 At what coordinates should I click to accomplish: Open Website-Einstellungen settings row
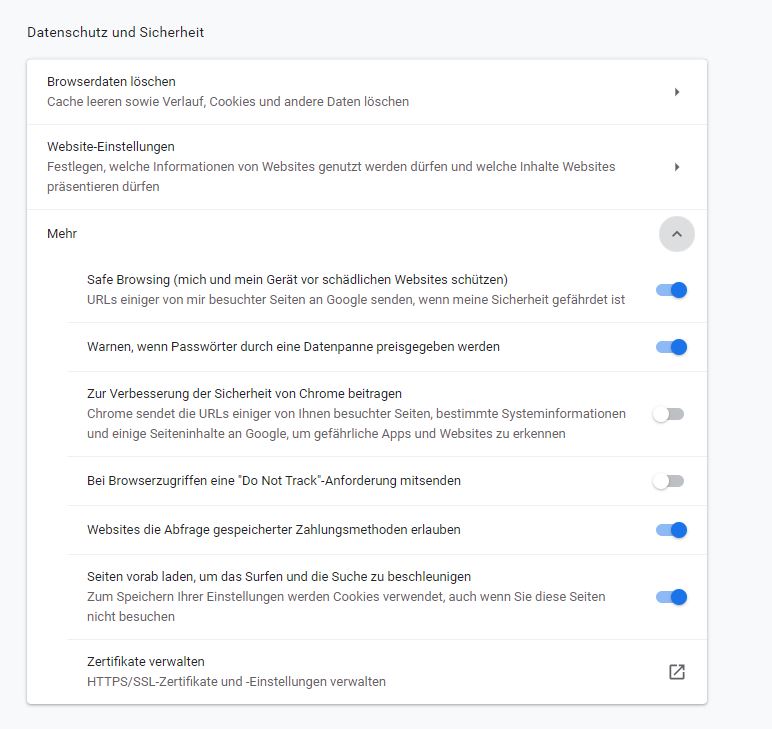(300, 166)
